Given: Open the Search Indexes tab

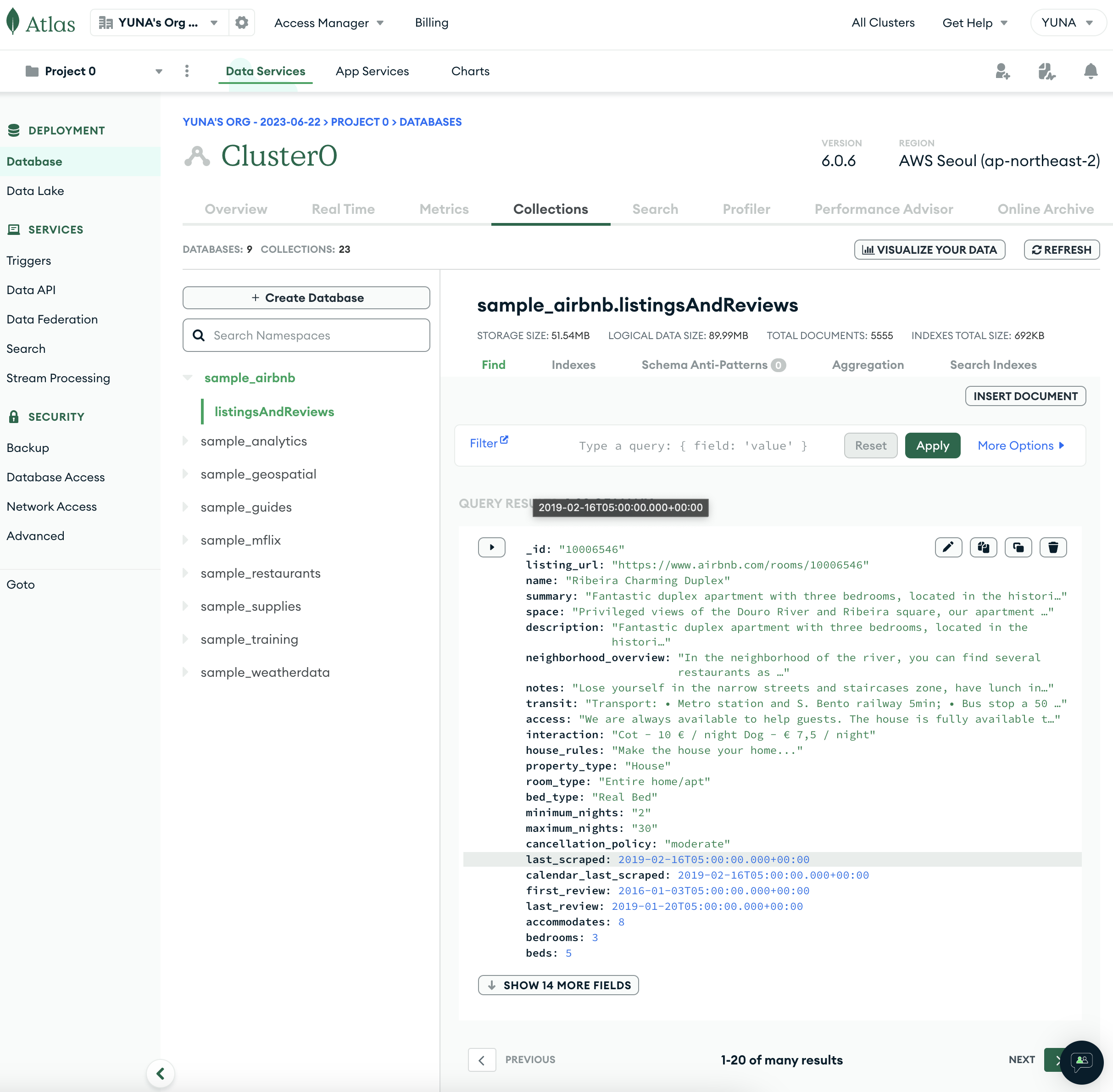Looking at the screenshot, I should 993,365.
